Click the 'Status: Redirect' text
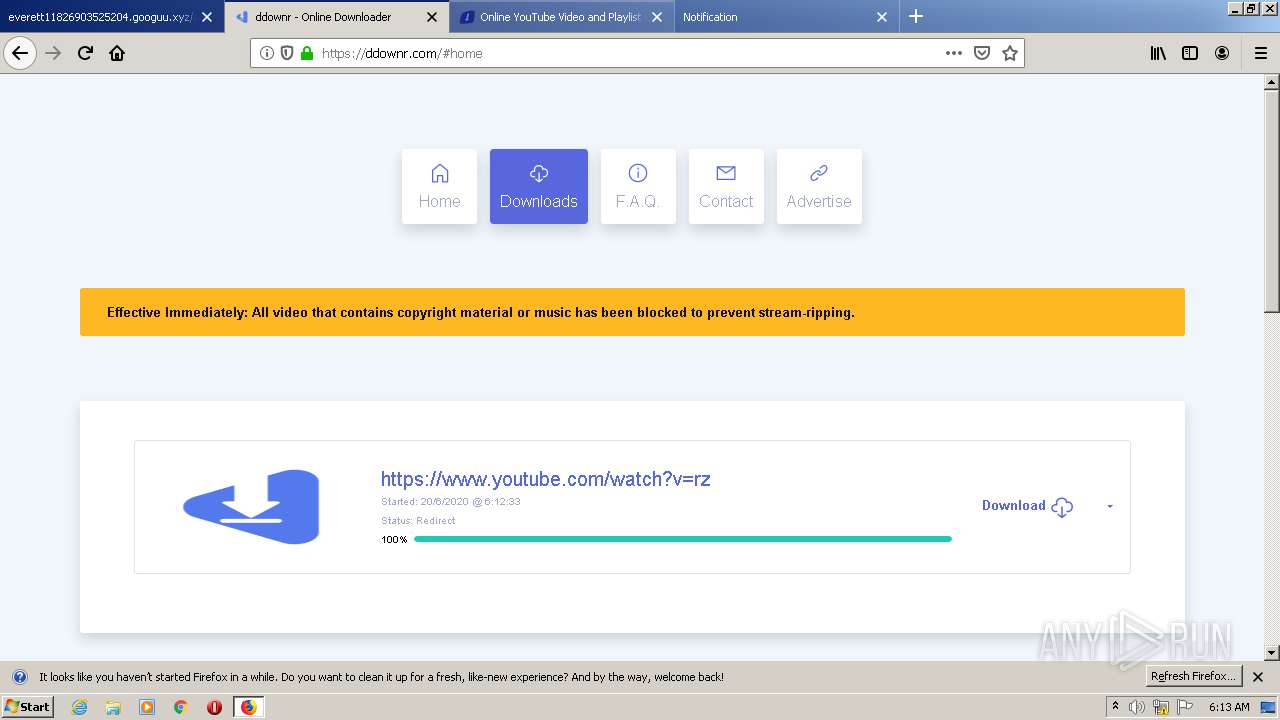 pos(418,521)
